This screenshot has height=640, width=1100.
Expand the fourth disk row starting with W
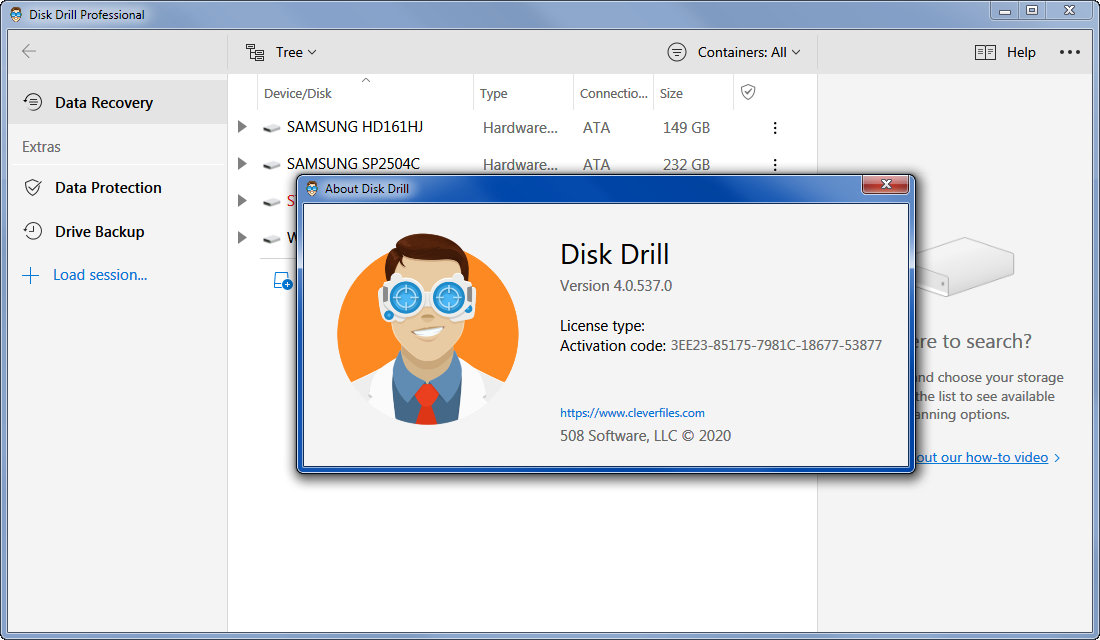coord(242,237)
